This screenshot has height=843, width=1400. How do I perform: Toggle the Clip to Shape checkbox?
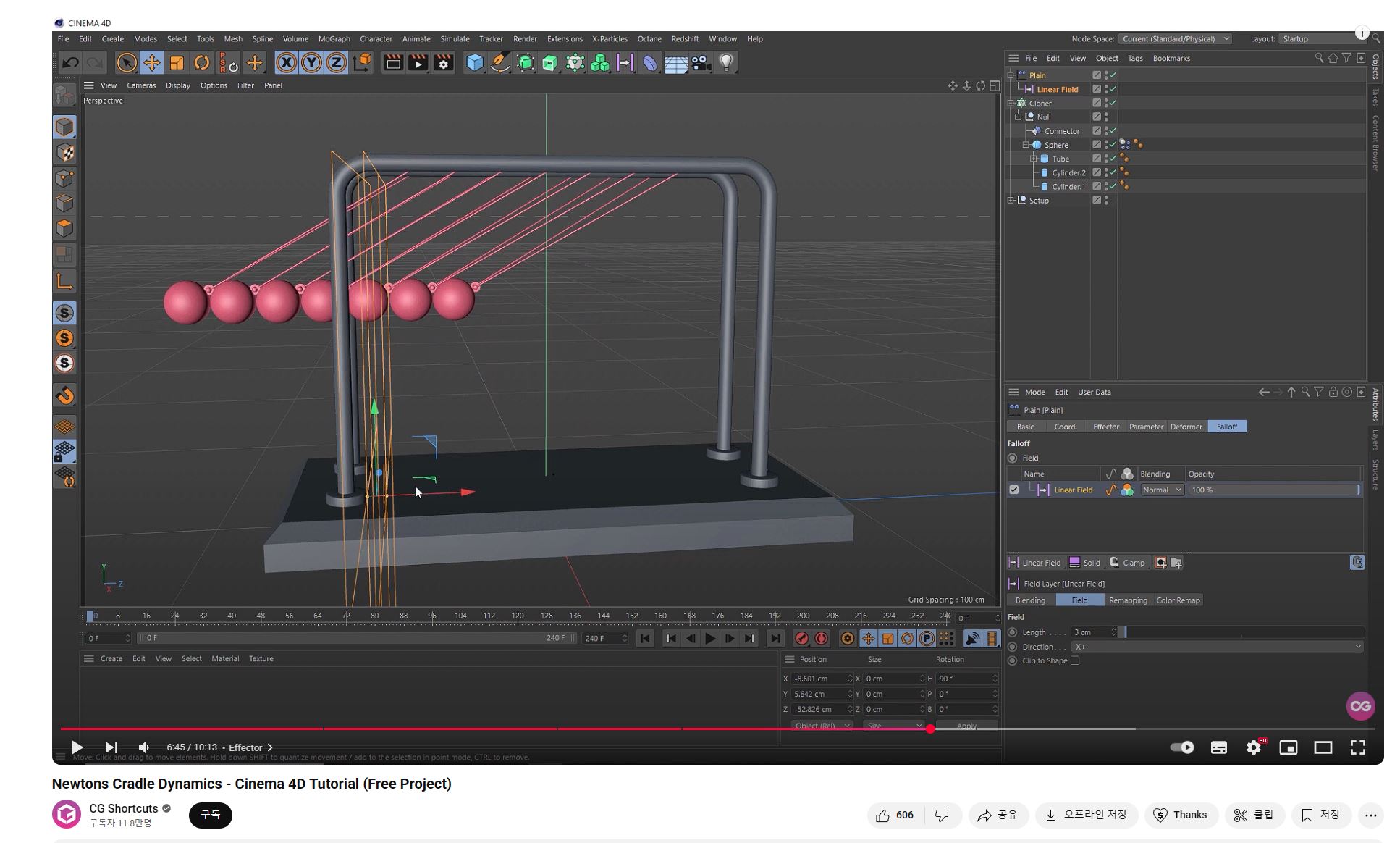coord(1075,660)
